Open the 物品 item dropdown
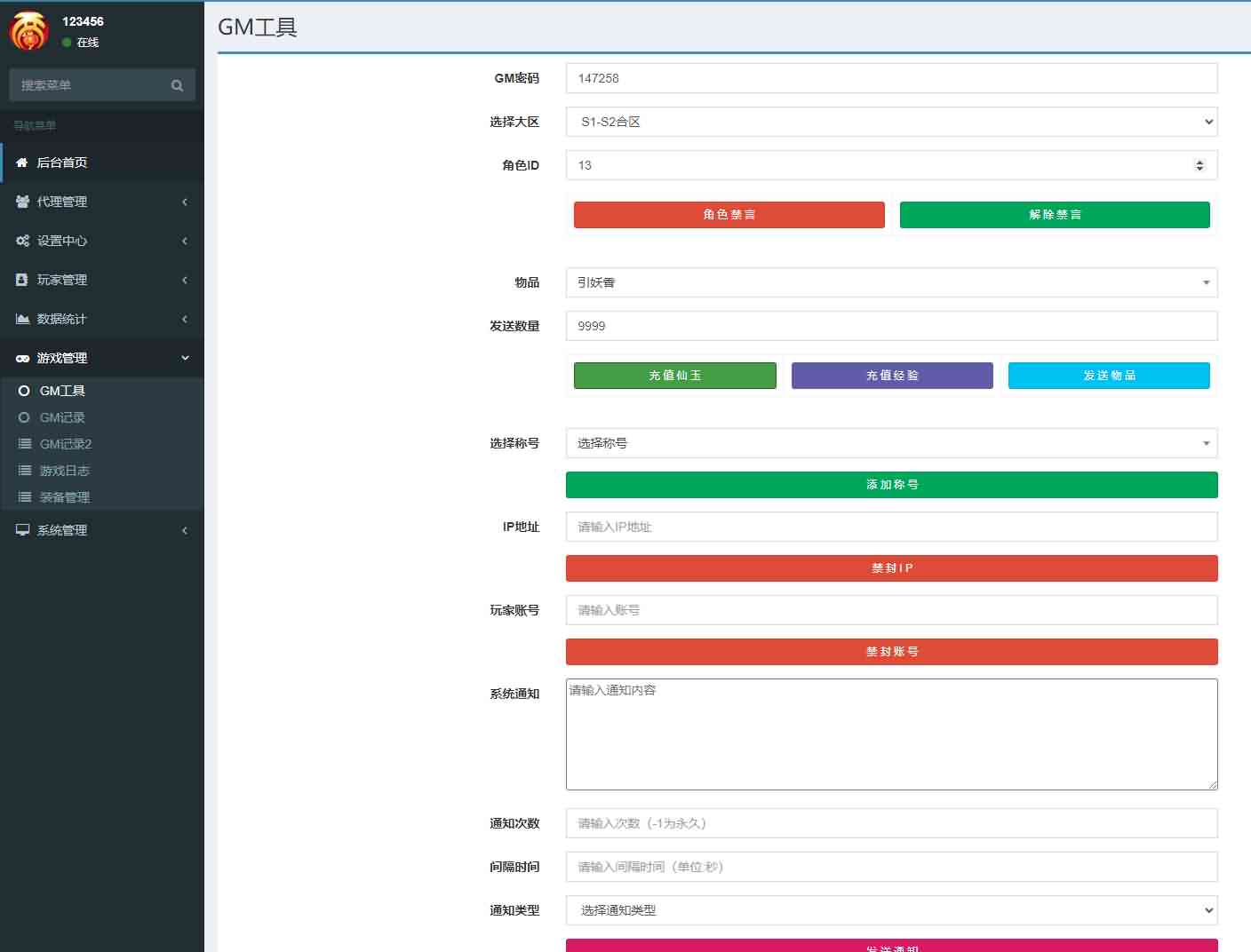This screenshot has height=952, width=1251. pyautogui.click(x=891, y=282)
